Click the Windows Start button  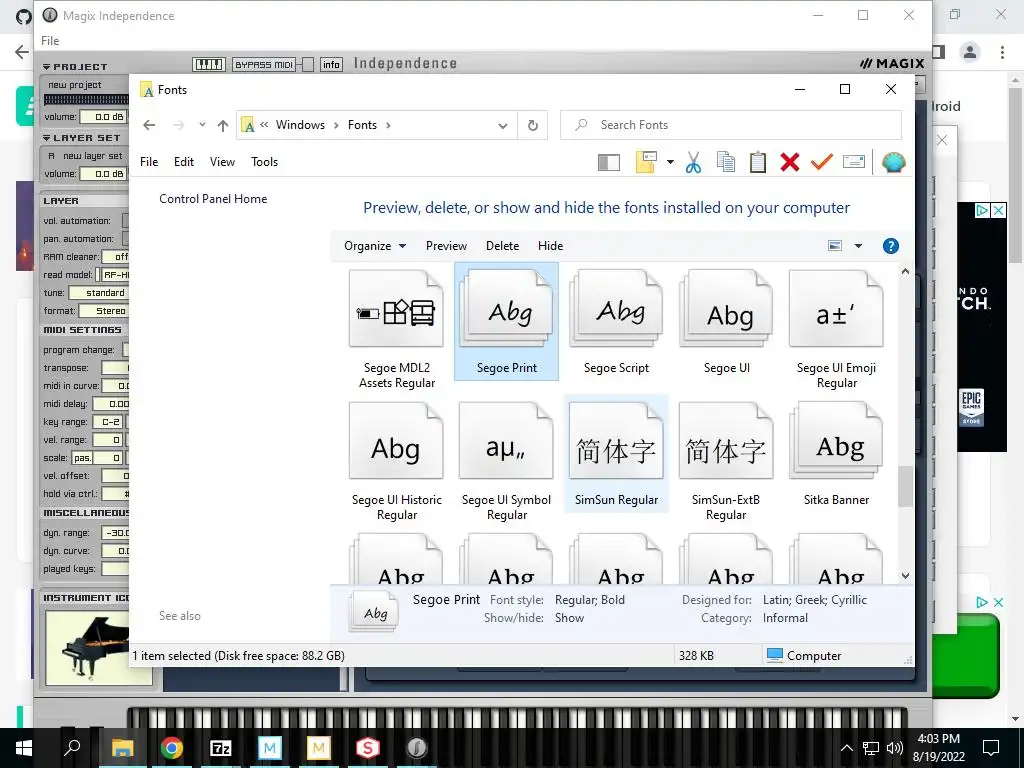click(x=24, y=748)
